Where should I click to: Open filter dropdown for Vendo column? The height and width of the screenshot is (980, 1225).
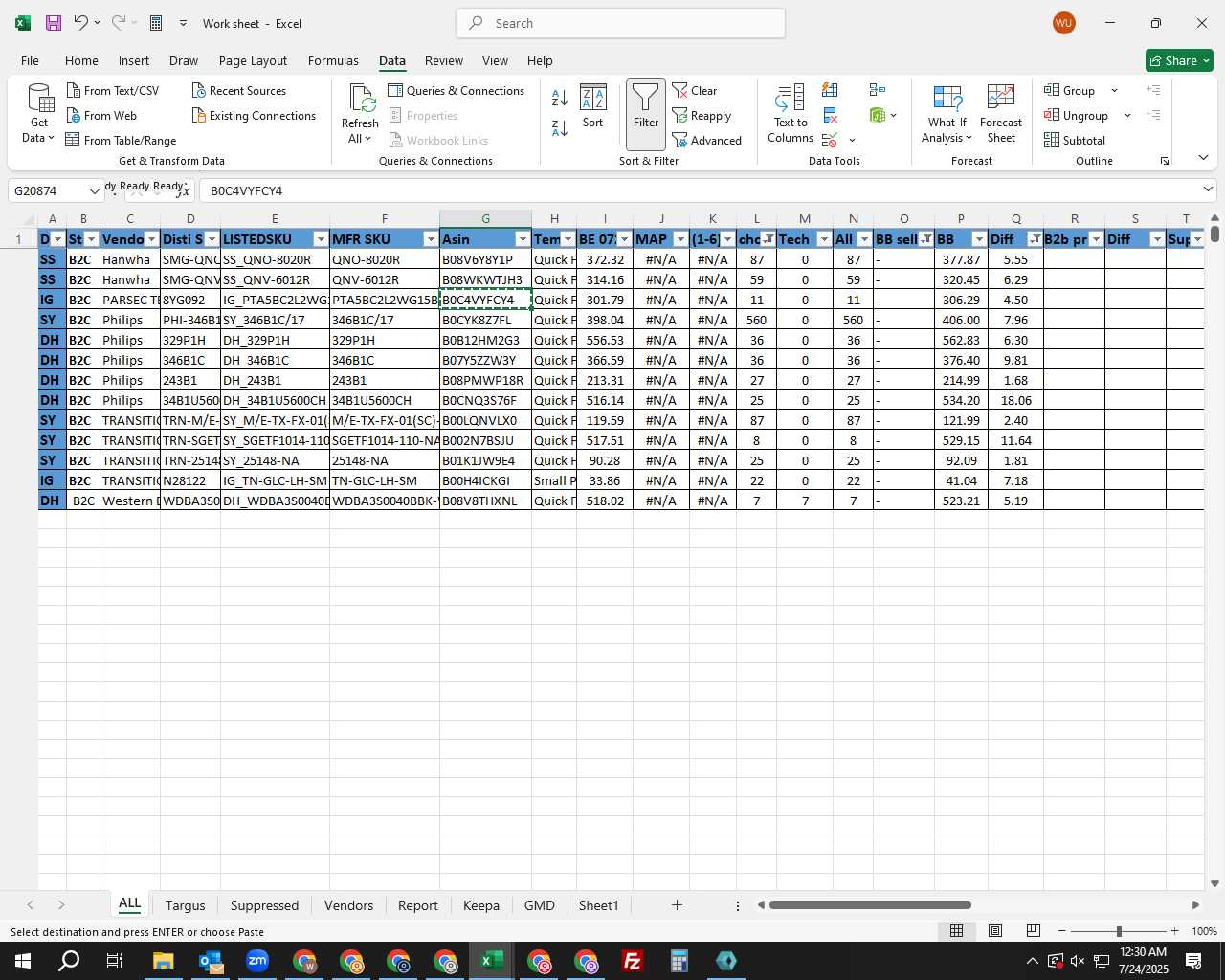click(151, 239)
